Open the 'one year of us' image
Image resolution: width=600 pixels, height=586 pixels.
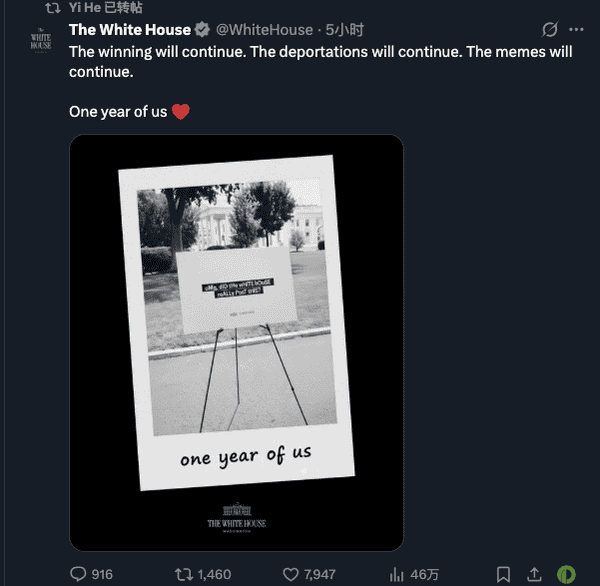[x=236, y=342]
